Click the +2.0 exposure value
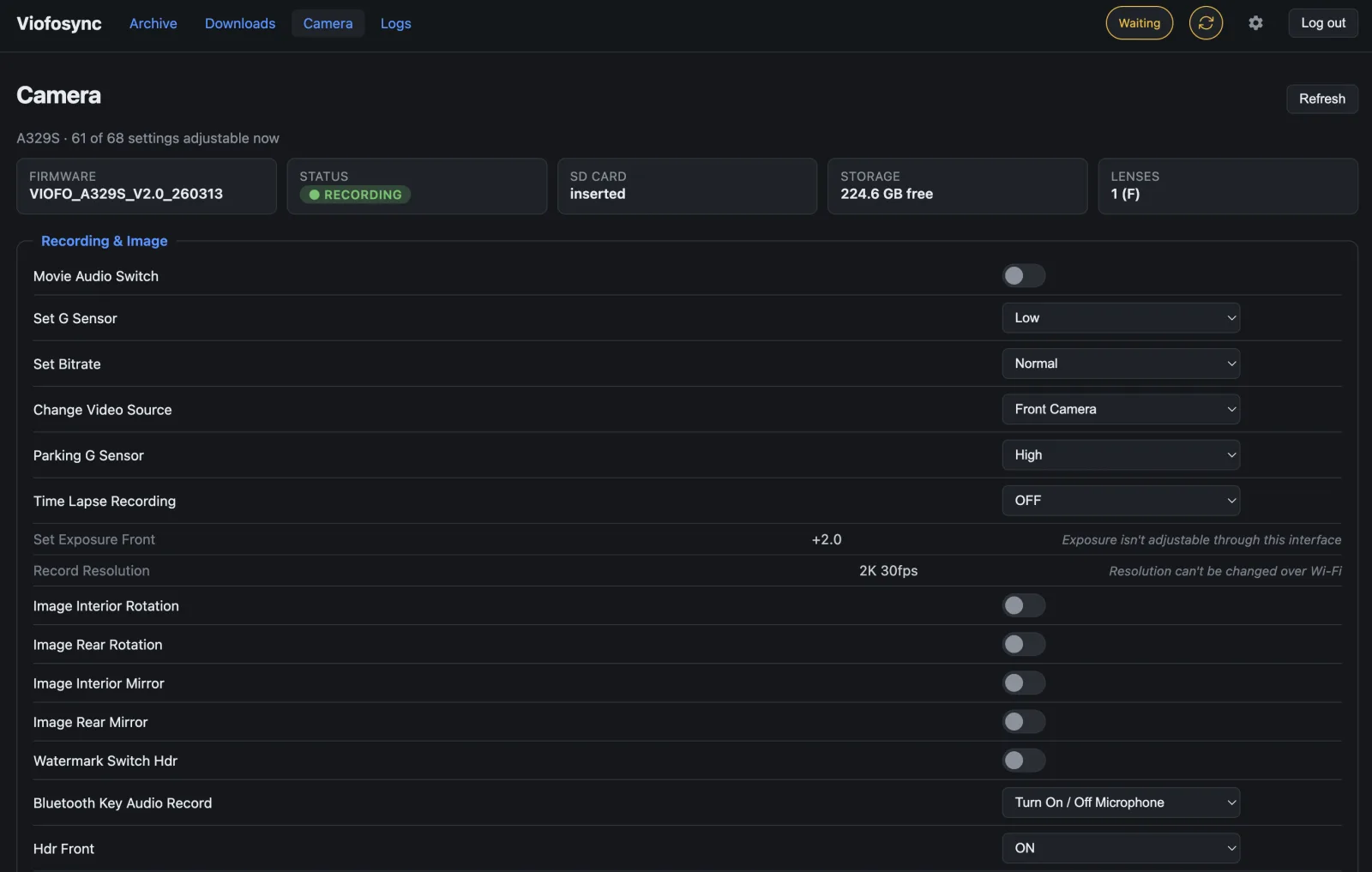1372x872 pixels. 827,539
